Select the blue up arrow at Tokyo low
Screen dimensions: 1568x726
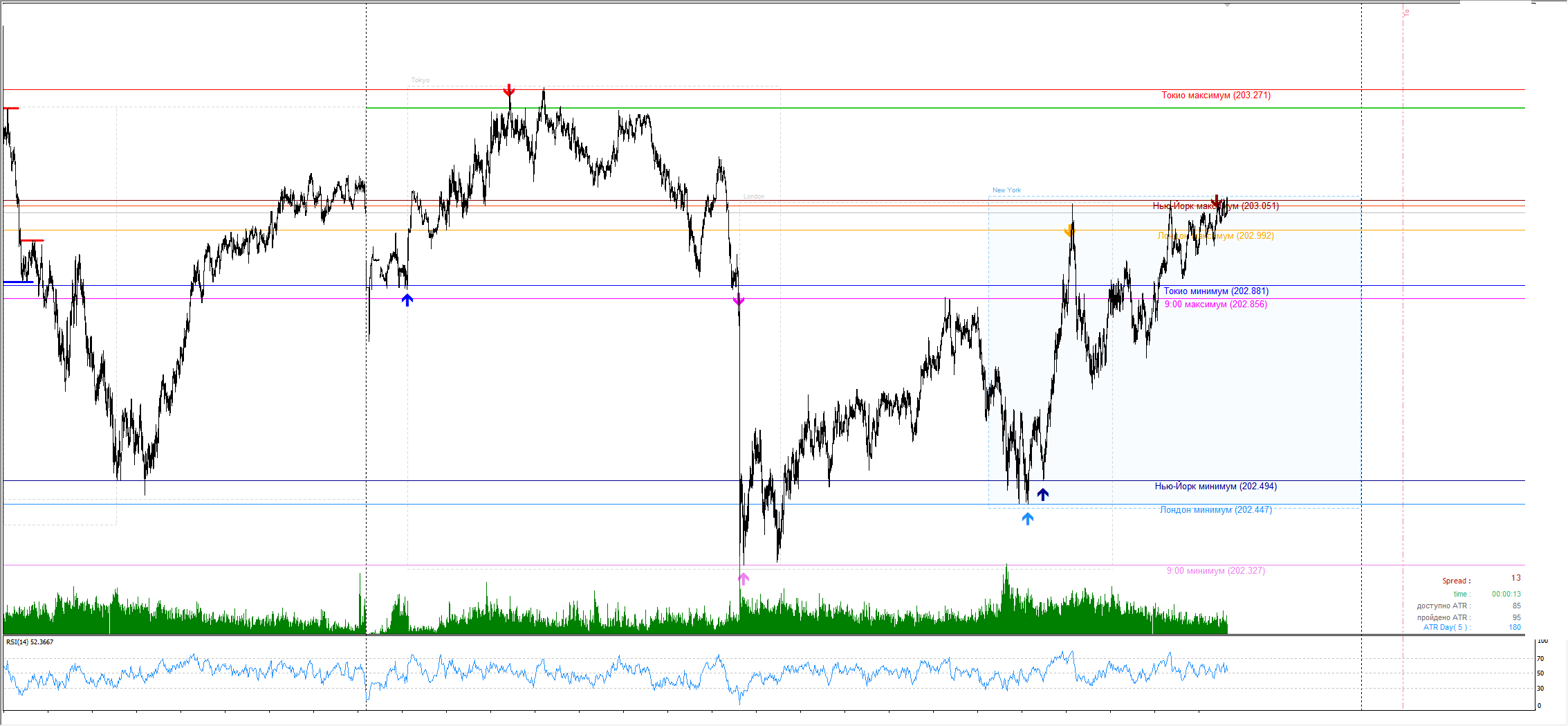[x=407, y=300]
